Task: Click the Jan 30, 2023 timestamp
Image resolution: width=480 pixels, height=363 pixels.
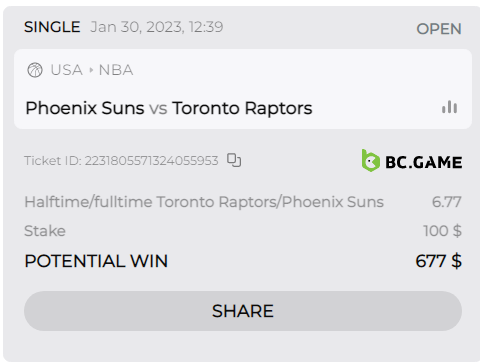Action: coord(157,27)
